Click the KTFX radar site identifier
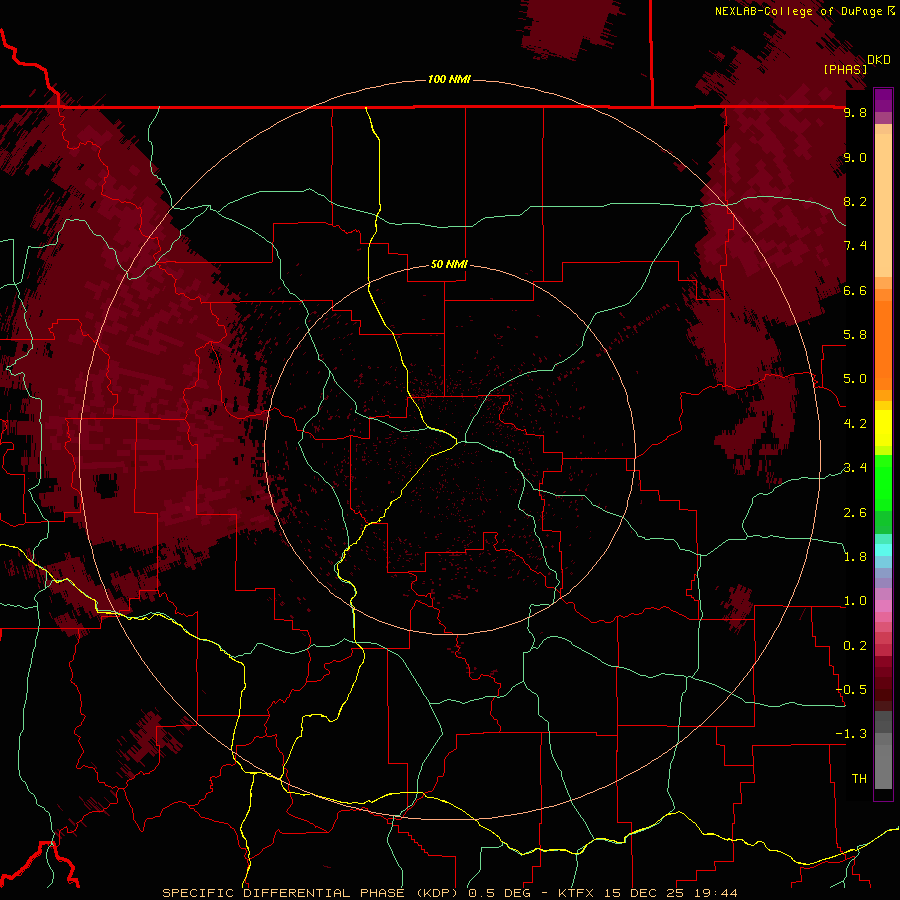The image size is (900, 900). (x=576, y=893)
